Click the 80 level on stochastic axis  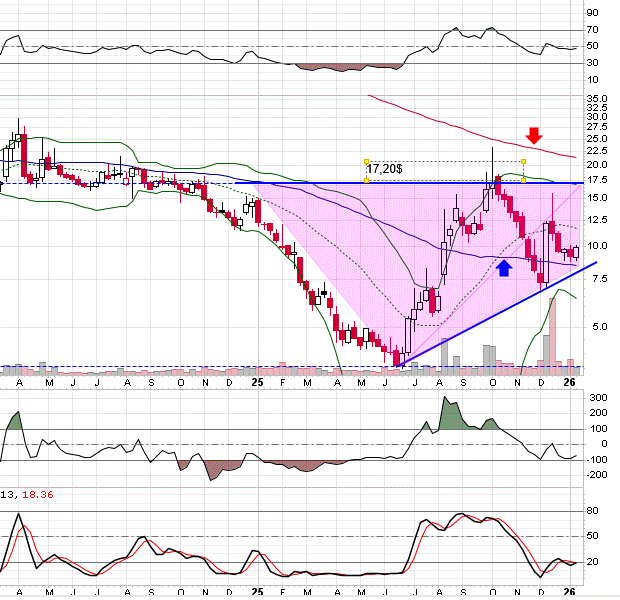[593, 511]
